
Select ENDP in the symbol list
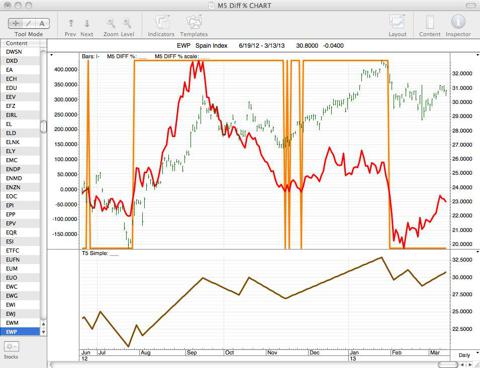pyautogui.click(x=20, y=169)
